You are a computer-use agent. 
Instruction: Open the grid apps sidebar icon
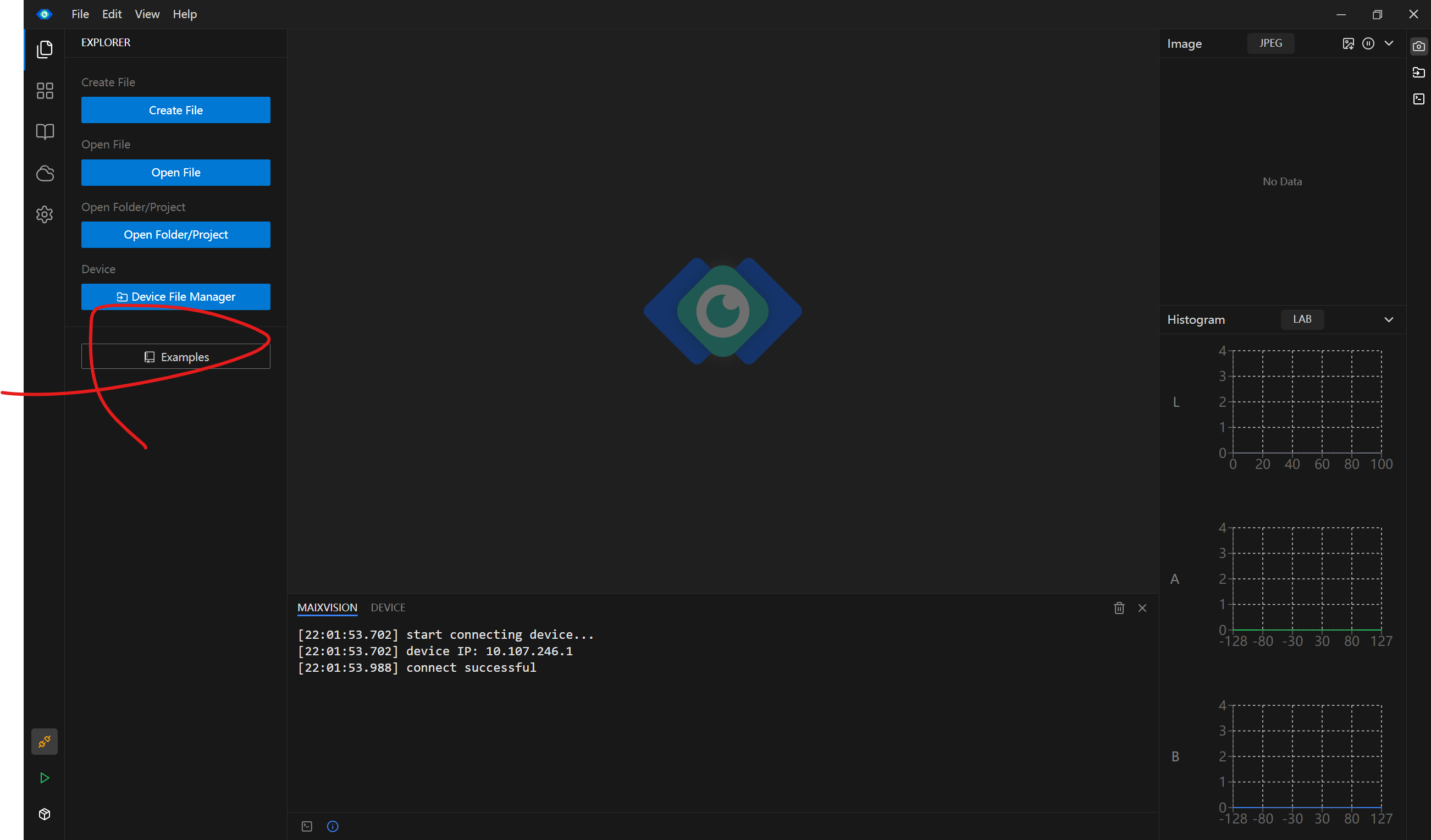click(45, 91)
